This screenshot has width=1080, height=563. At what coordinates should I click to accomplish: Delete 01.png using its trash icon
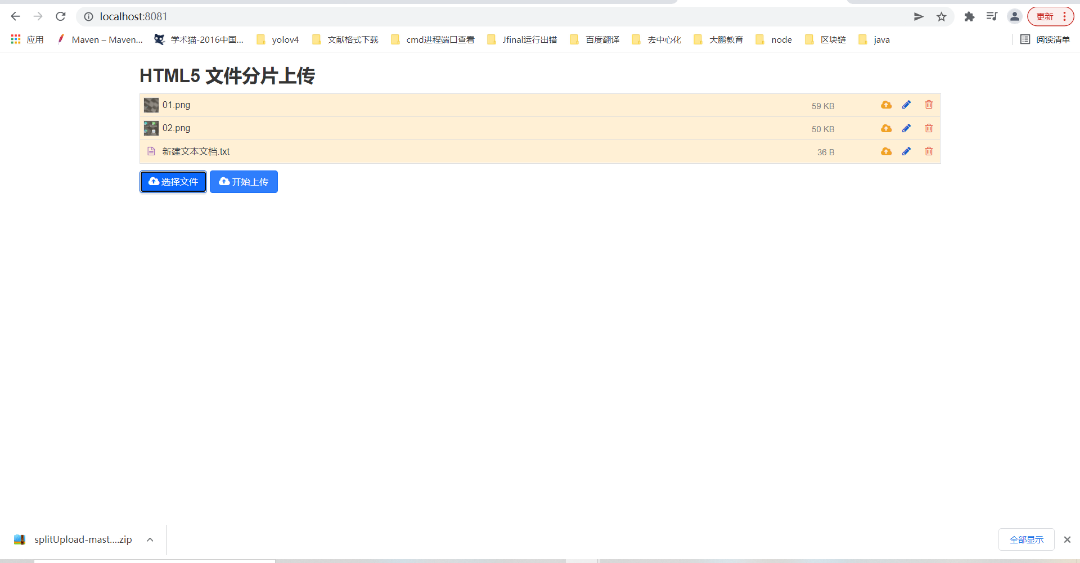[929, 105]
